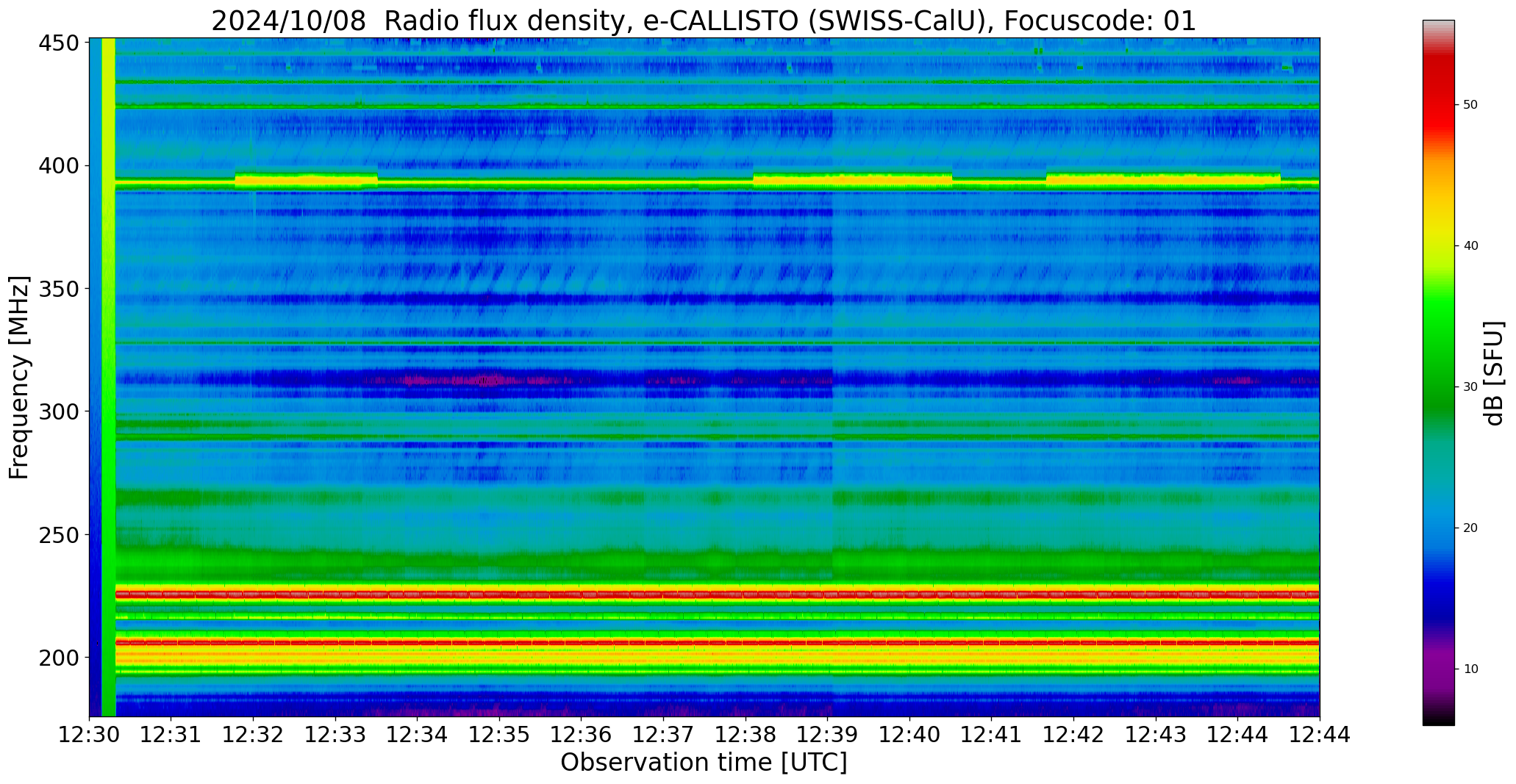Click the yellow band segment near 395 MHz at 12:32
Viewport: 1516px width, 784px height.
click(306, 180)
